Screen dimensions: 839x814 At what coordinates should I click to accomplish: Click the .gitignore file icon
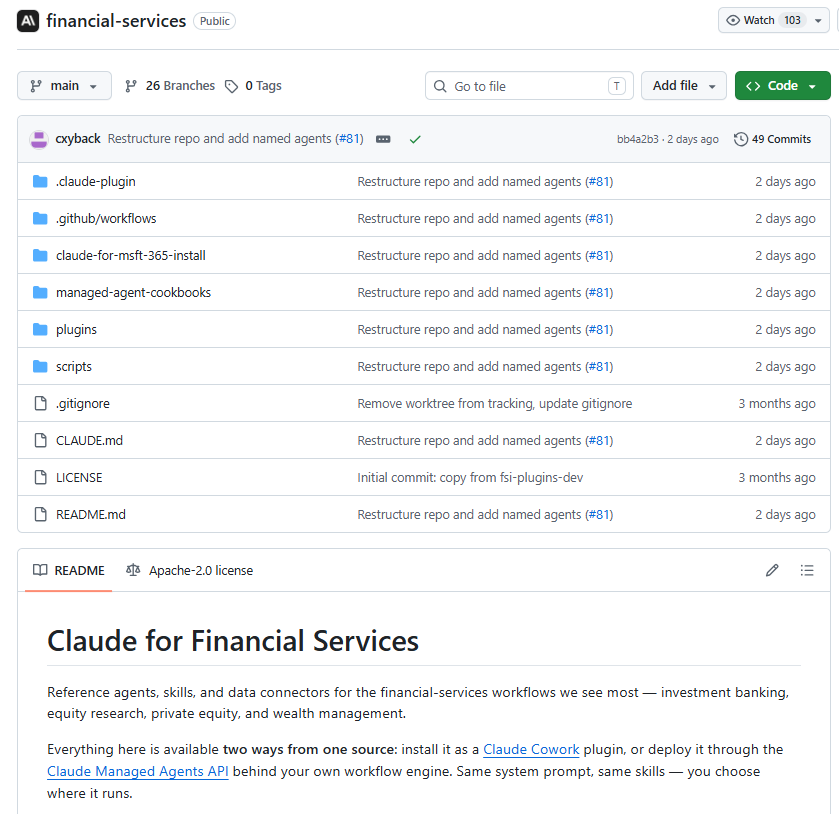pyautogui.click(x=40, y=403)
